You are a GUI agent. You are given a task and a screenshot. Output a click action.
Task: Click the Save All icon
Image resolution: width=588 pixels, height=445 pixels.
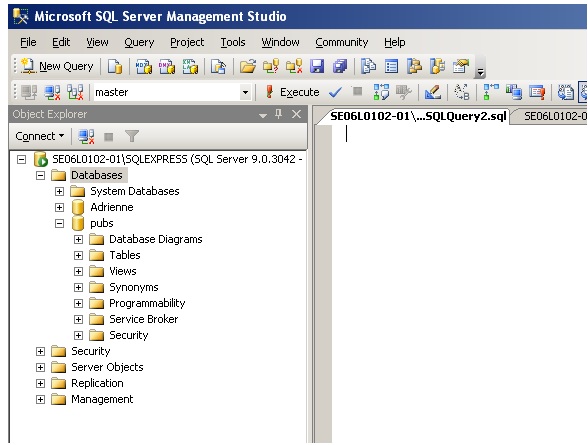[340, 66]
